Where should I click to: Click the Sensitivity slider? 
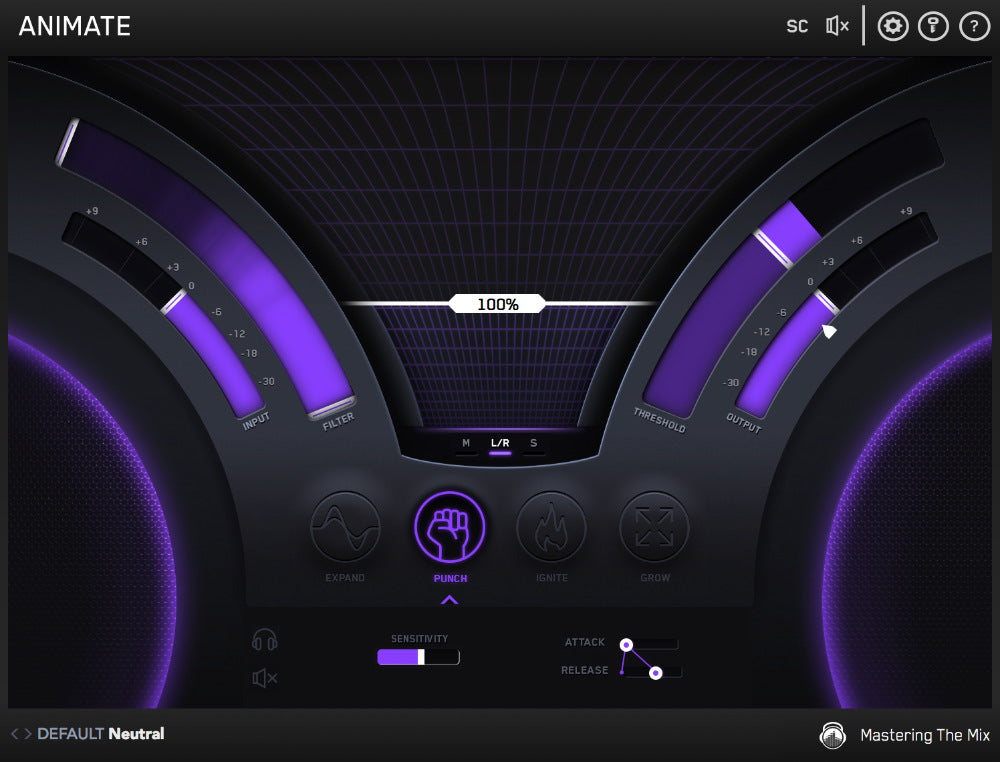418,657
